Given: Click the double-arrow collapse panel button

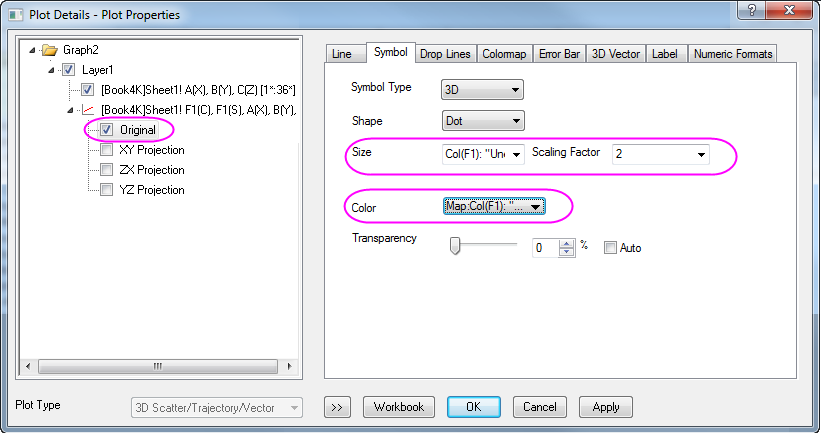Looking at the screenshot, I should coord(337,407).
